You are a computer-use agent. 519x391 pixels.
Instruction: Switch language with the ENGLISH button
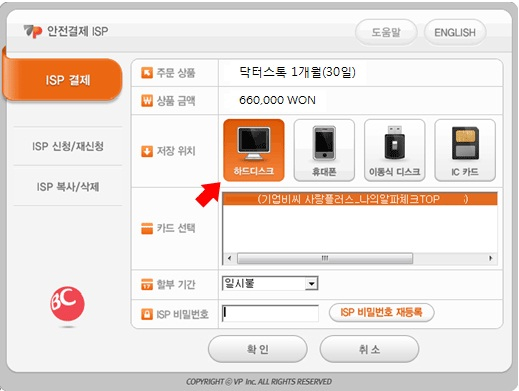[455, 32]
